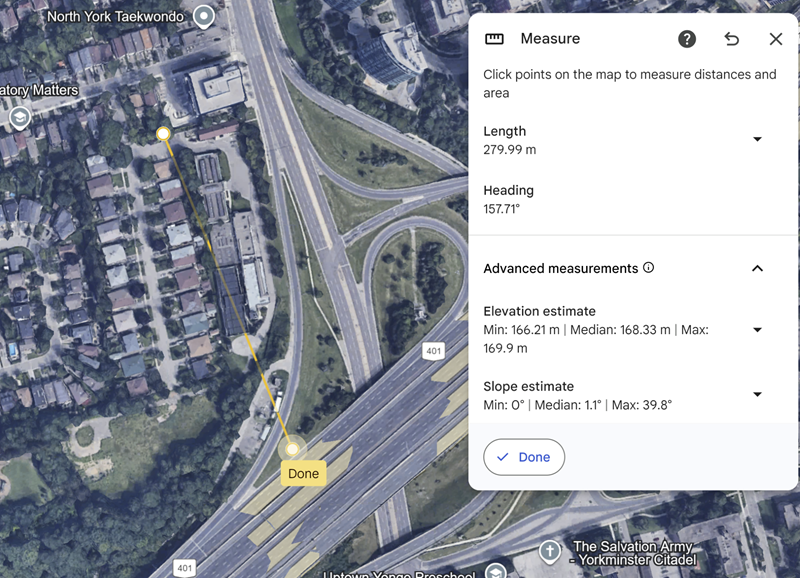Open the Elevation estimate dropdown
The image size is (800, 578).
pyautogui.click(x=757, y=330)
